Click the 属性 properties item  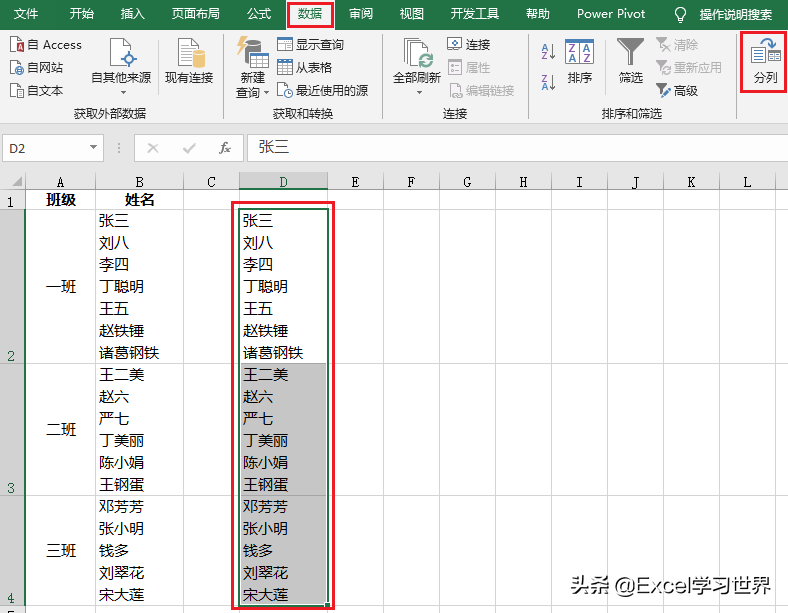point(468,67)
